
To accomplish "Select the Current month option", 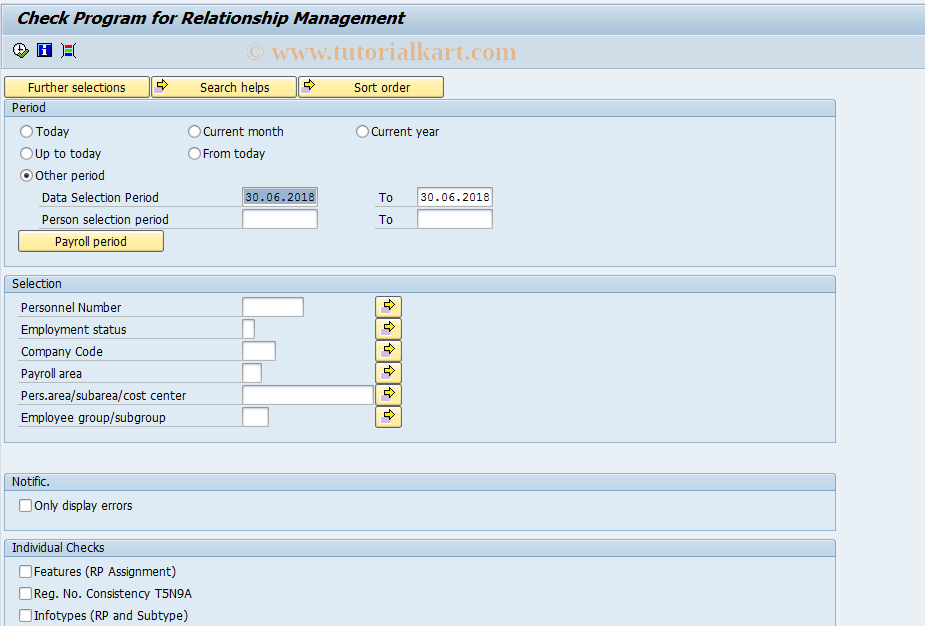I will point(193,131).
